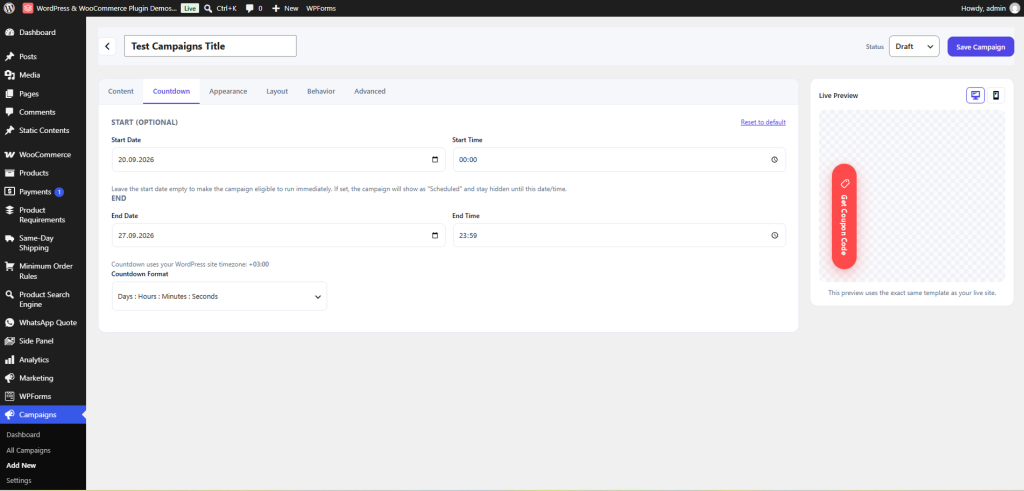1024x491 pixels.
Task: Open the Layout tab
Action: click(x=277, y=91)
